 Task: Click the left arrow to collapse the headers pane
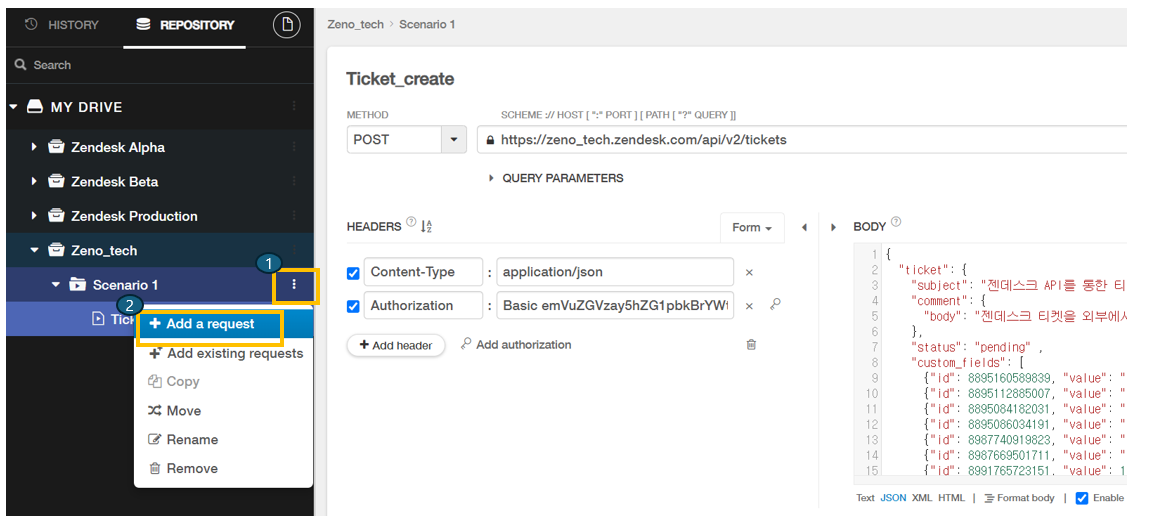click(x=804, y=228)
